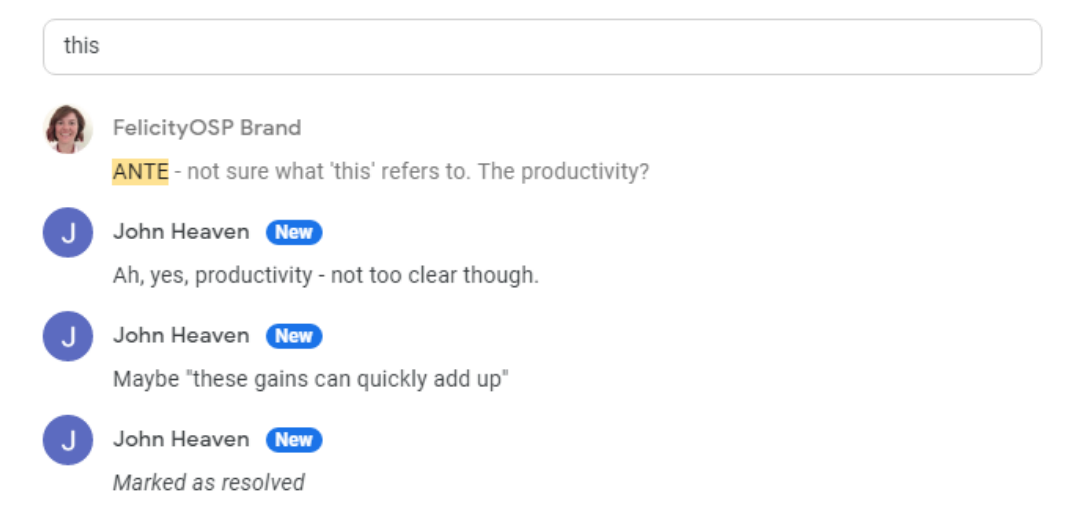Viewport: 1078px width, 512px height.
Task: Click John Heaven's name above "Ah, yes, productivity"
Action: pyautogui.click(x=181, y=232)
